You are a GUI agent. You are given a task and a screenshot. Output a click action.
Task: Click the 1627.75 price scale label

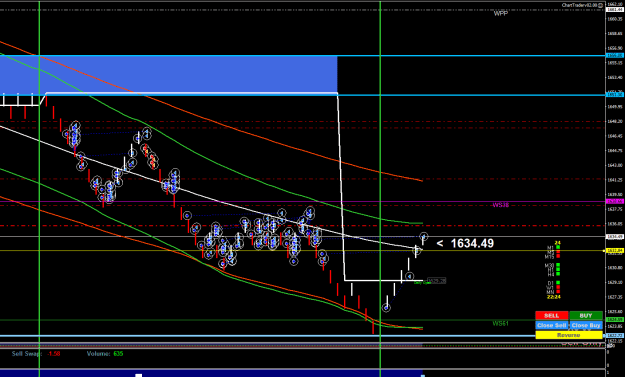pyautogui.click(x=615, y=297)
